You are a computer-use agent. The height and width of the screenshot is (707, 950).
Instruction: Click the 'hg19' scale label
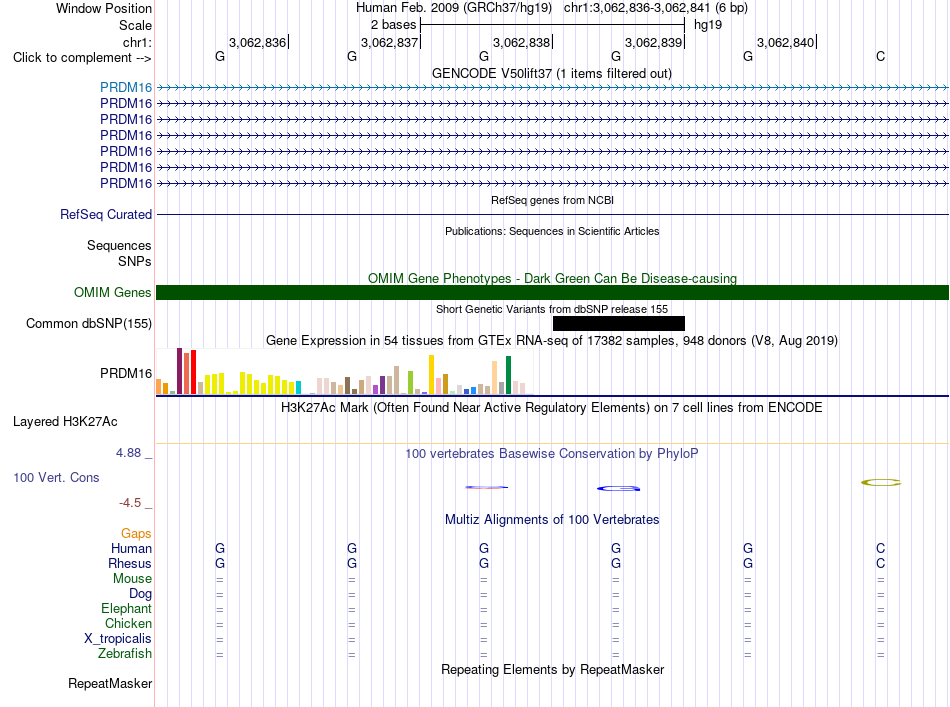point(708,25)
